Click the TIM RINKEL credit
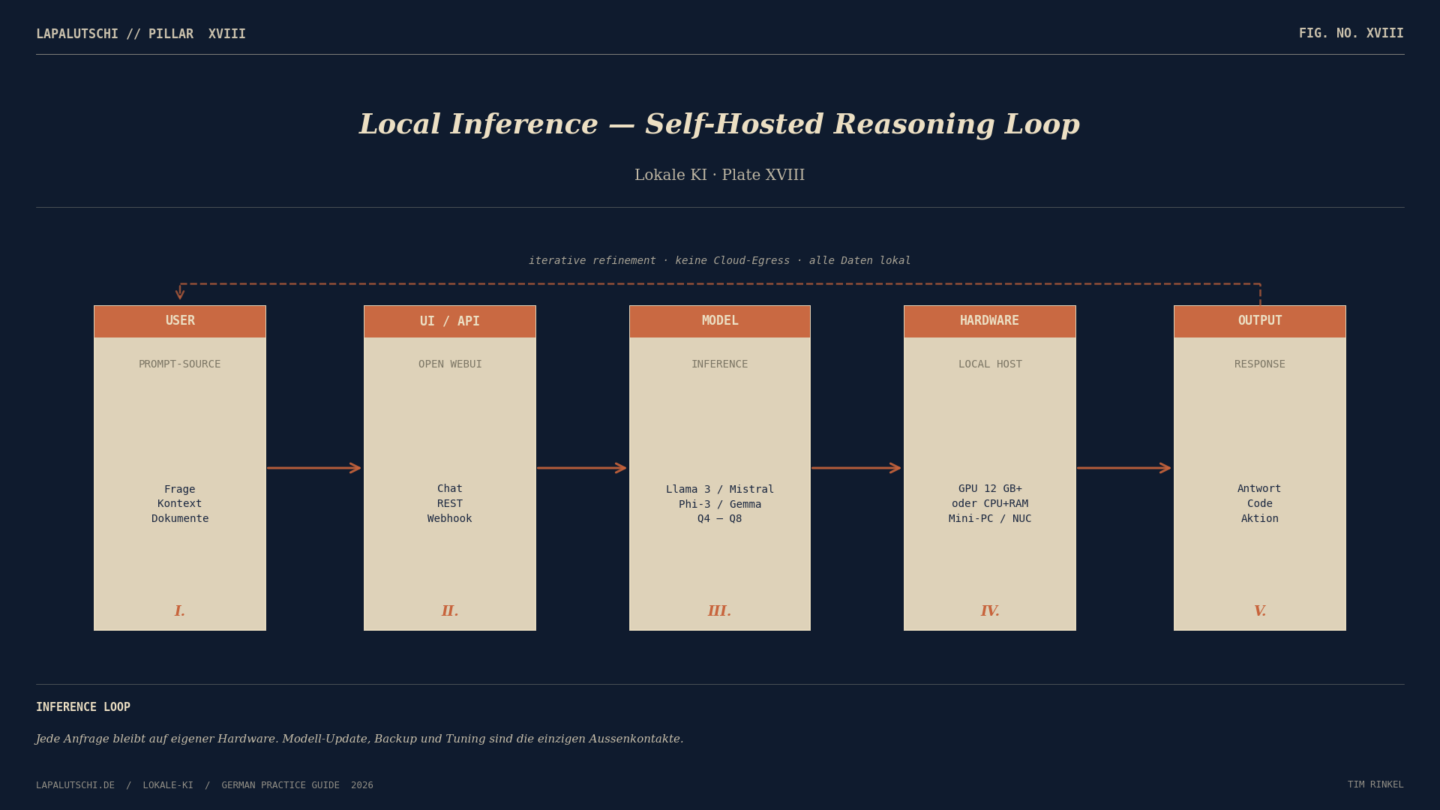The width and height of the screenshot is (1440, 810). pos(1376,785)
